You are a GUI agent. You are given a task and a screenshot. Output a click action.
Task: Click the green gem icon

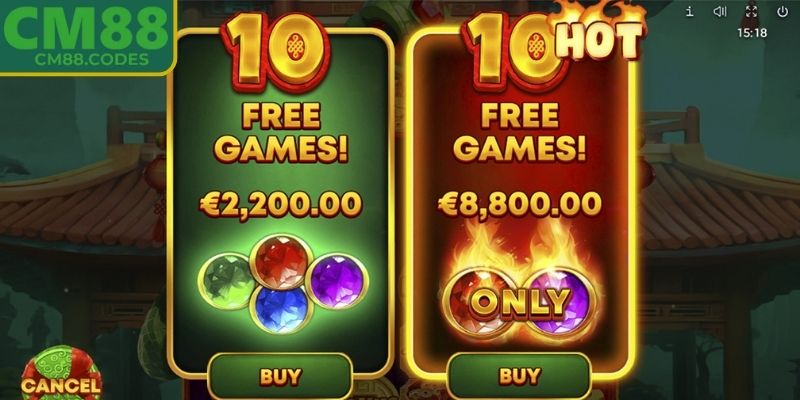pyautogui.click(x=226, y=281)
